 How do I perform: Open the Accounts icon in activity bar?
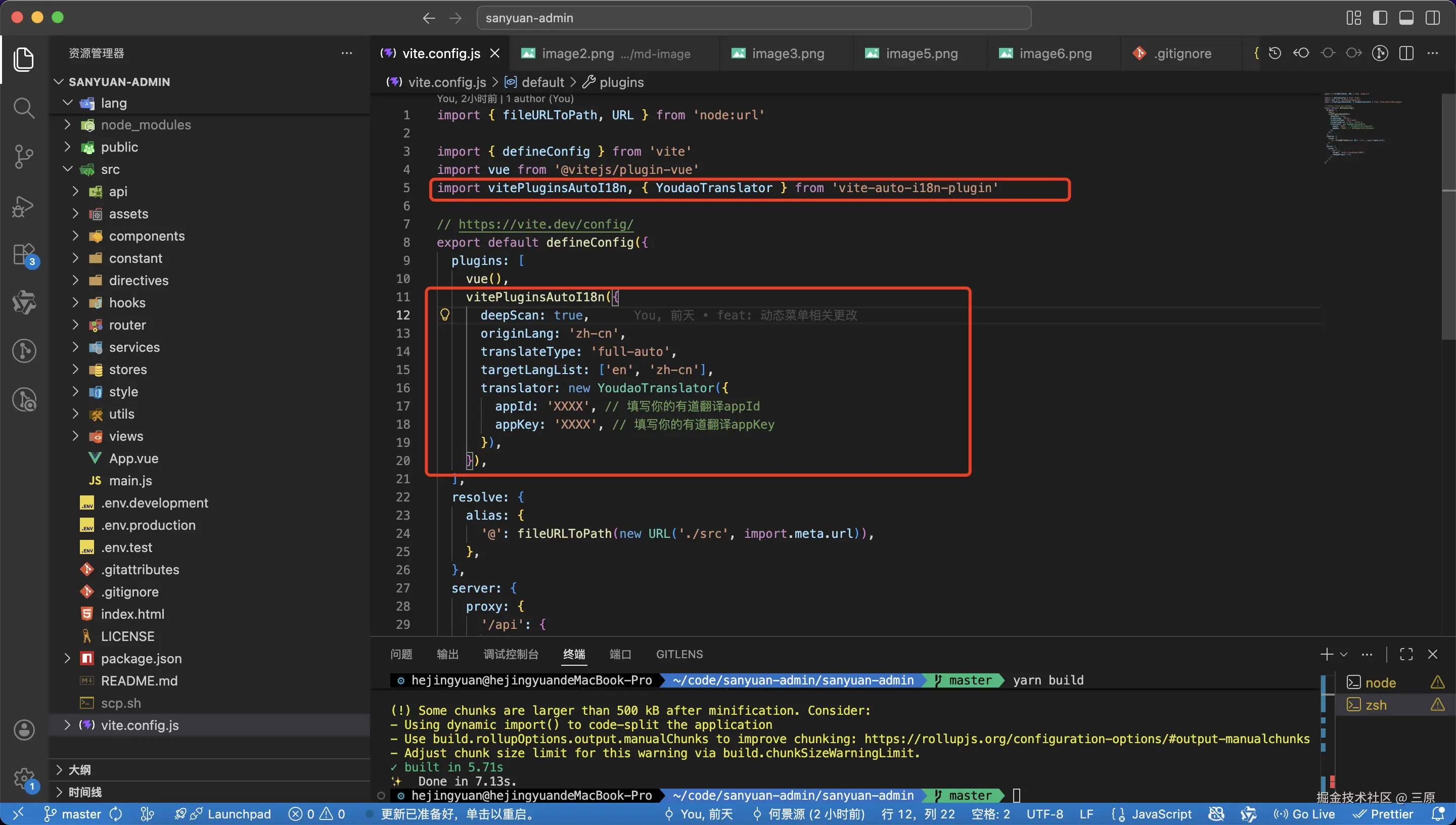pyautogui.click(x=23, y=730)
